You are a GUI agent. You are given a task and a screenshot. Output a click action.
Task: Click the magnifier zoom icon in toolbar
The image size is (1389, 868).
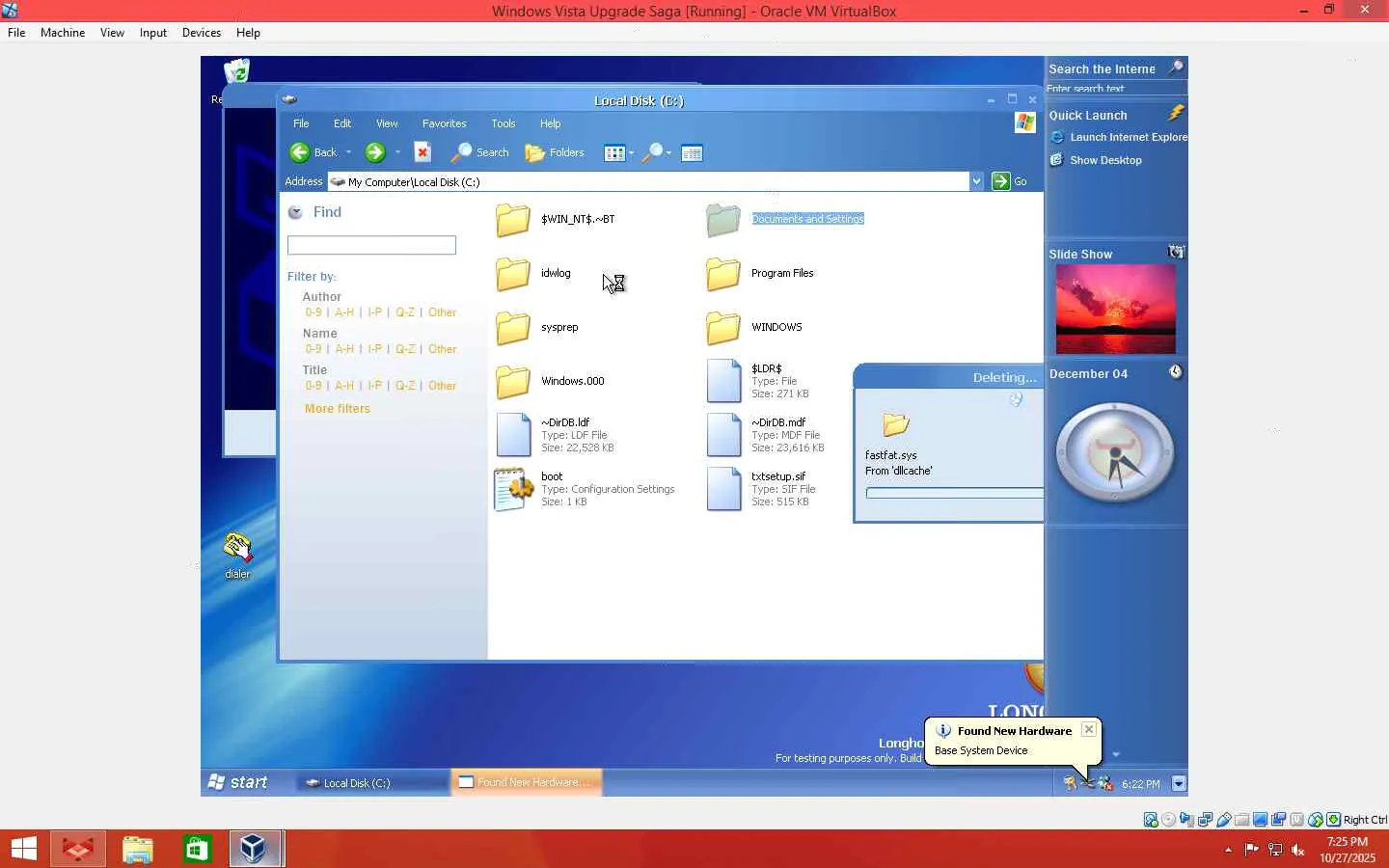(x=653, y=152)
